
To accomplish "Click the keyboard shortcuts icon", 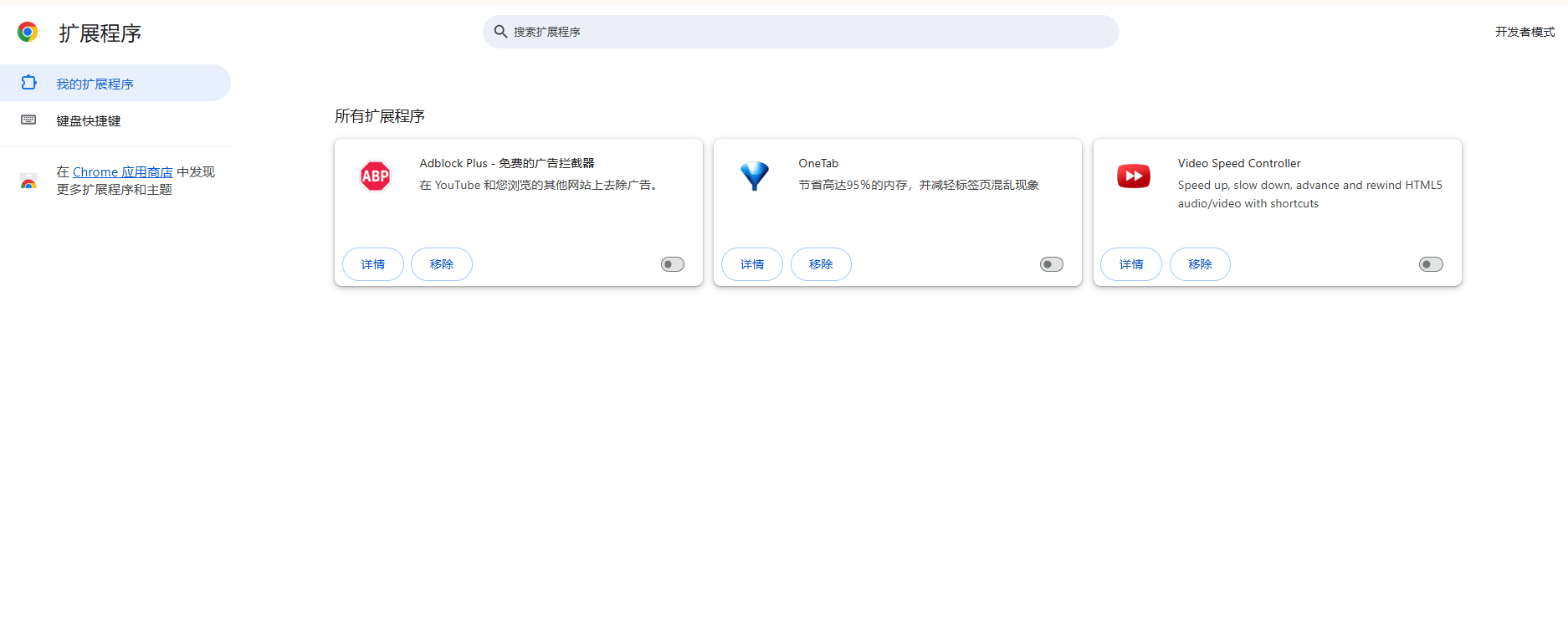I will click(28, 120).
